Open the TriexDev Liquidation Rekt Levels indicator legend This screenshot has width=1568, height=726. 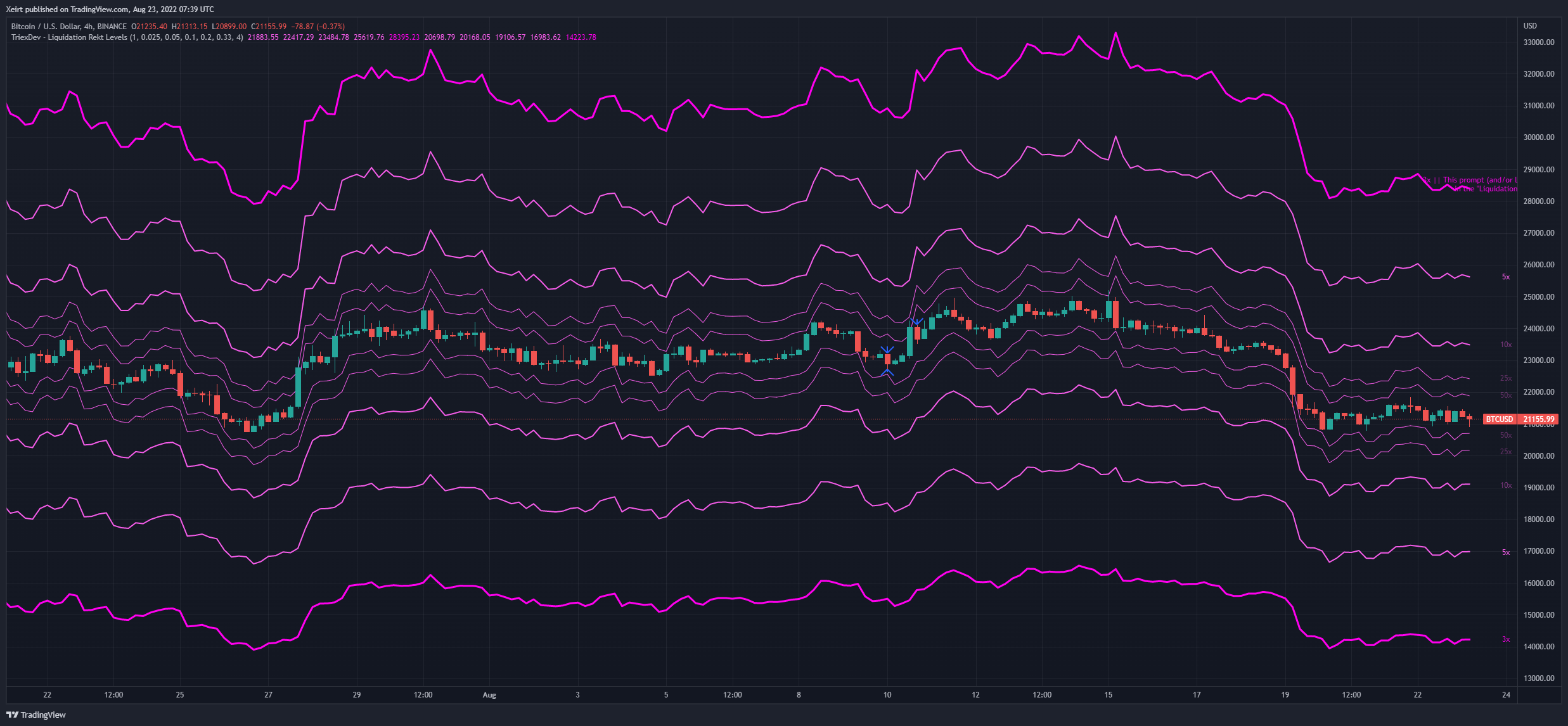(x=127, y=37)
